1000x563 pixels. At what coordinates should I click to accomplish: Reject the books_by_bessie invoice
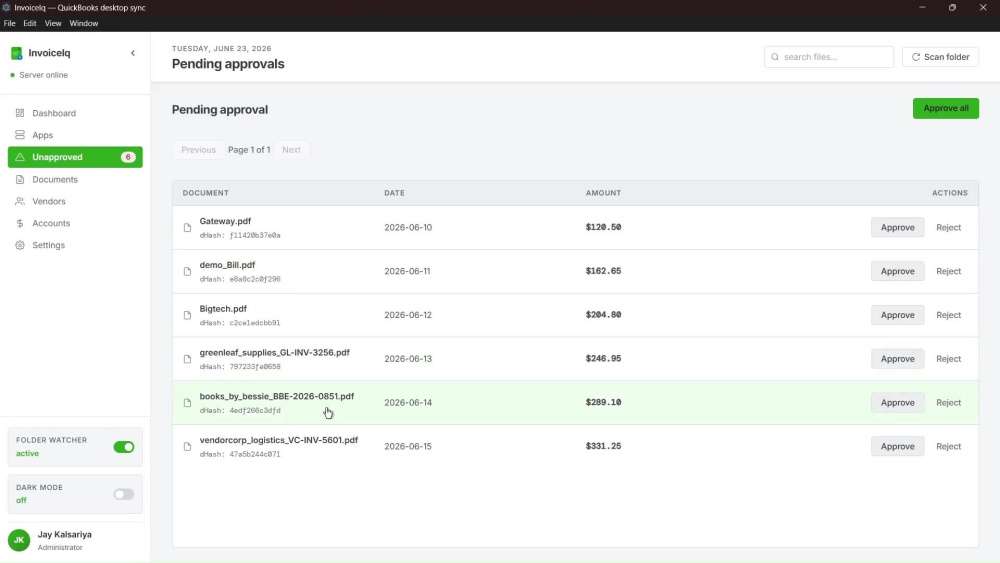pos(948,402)
